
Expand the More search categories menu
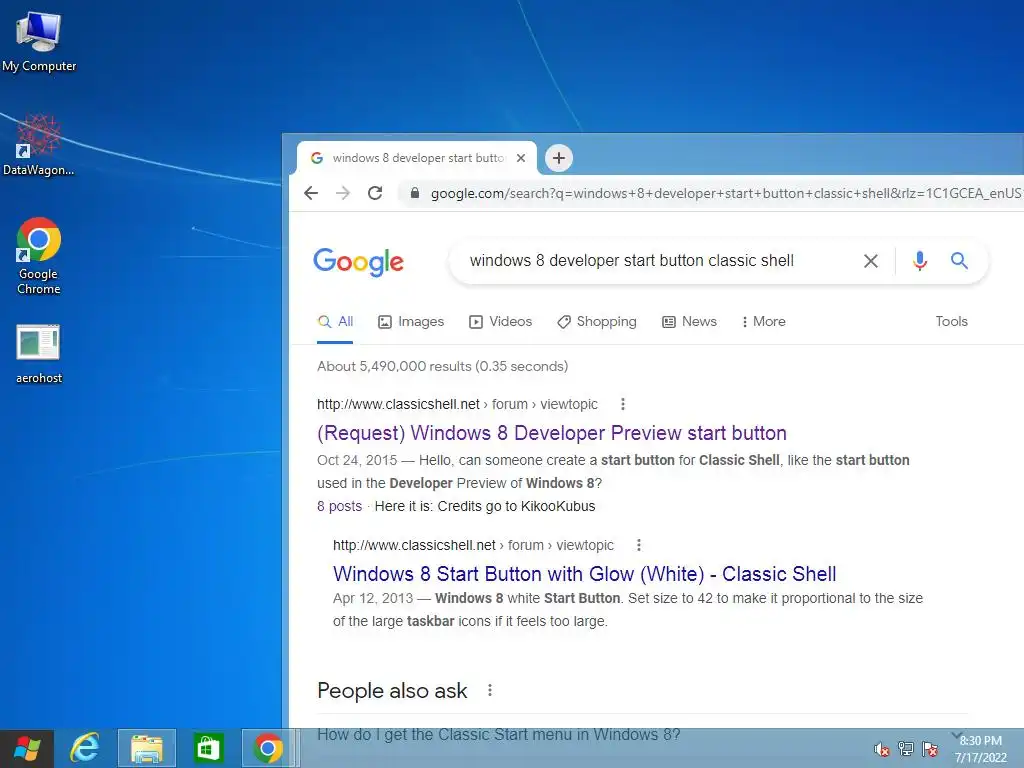click(x=763, y=322)
